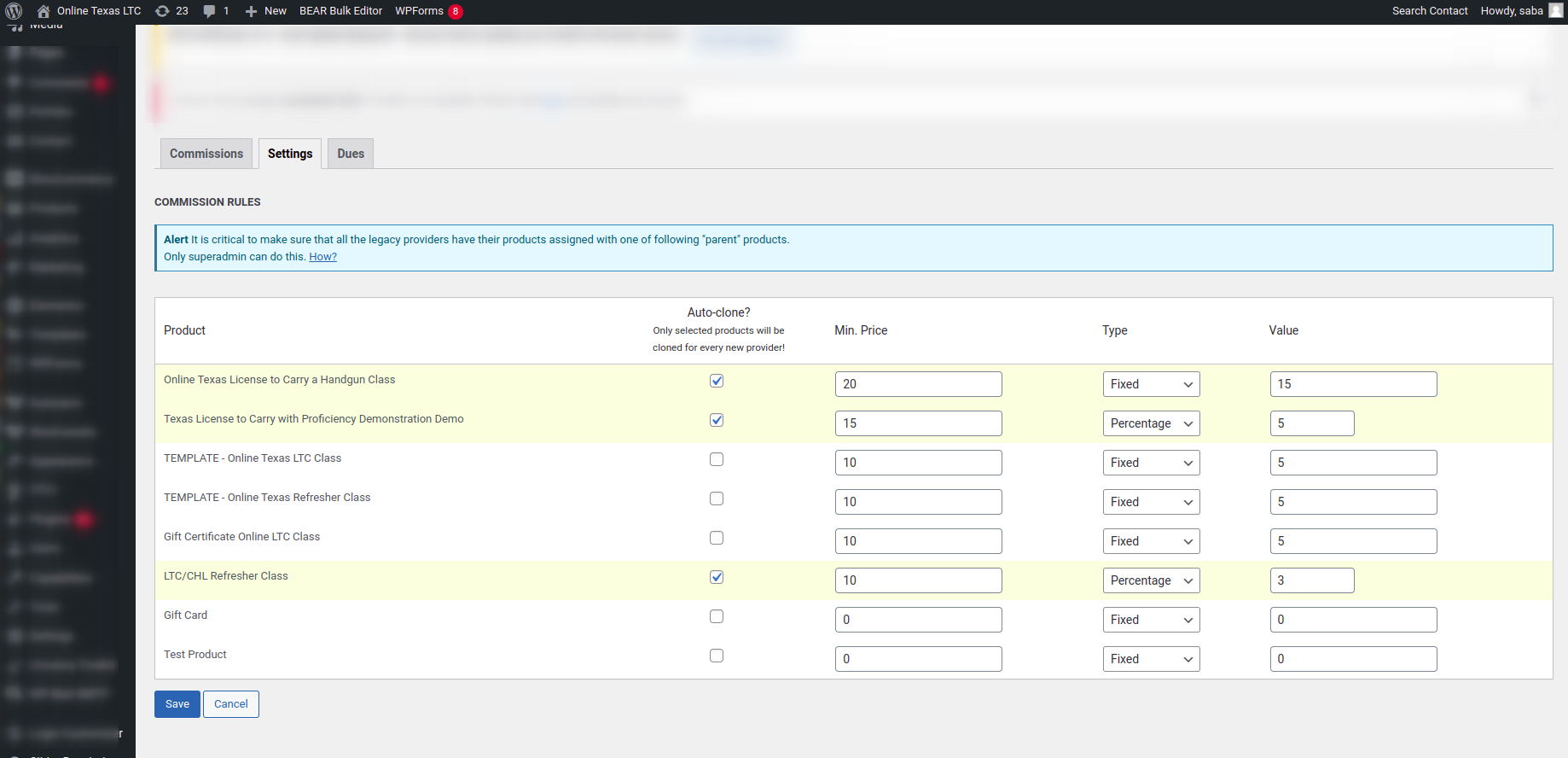1568x758 pixels.
Task: Click Search Contact in admin bar
Action: 1430,11
